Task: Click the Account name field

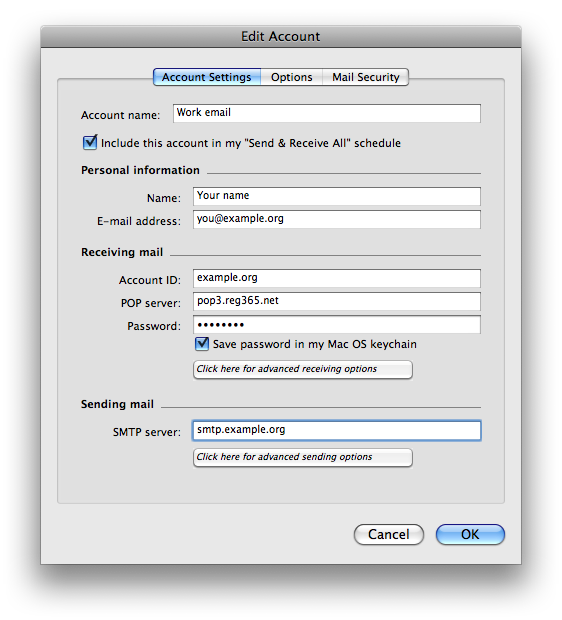Action: click(327, 113)
